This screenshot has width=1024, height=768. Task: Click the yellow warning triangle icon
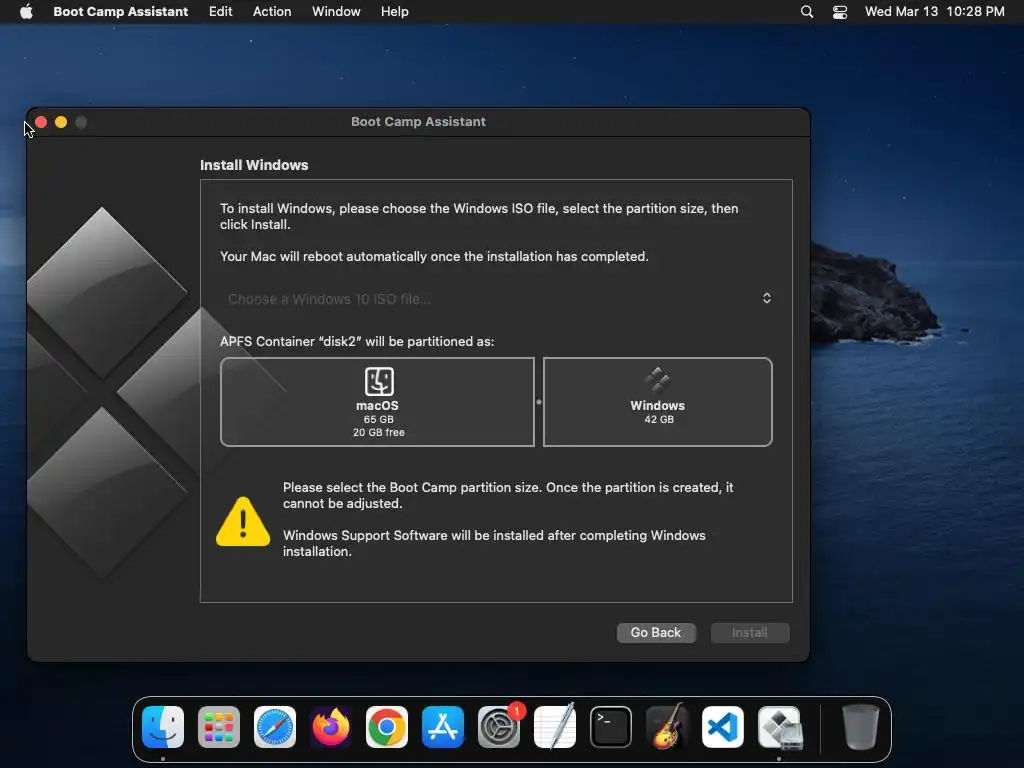pyautogui.click(x=243, y=521)
